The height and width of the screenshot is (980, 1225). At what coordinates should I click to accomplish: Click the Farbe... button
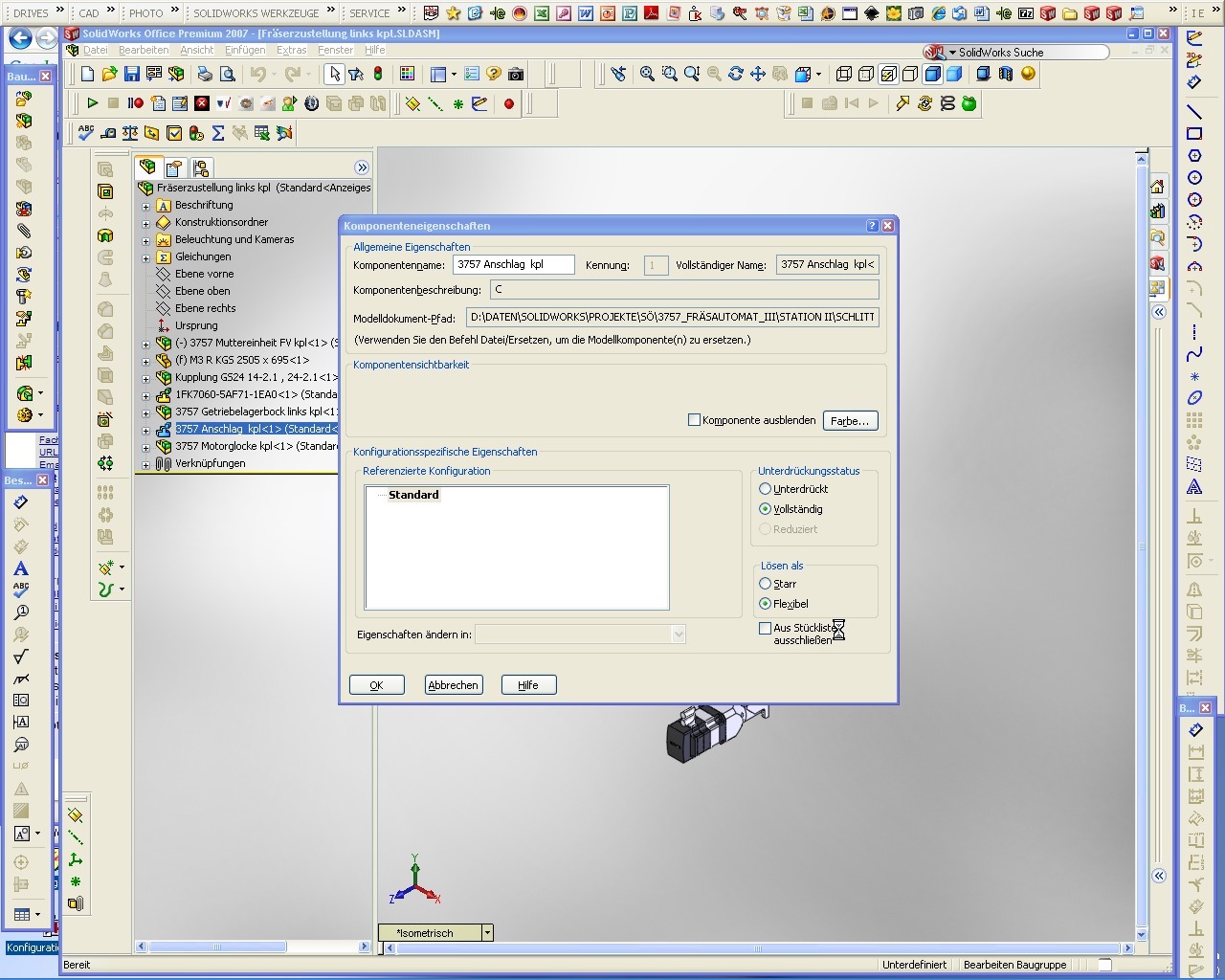850,421
